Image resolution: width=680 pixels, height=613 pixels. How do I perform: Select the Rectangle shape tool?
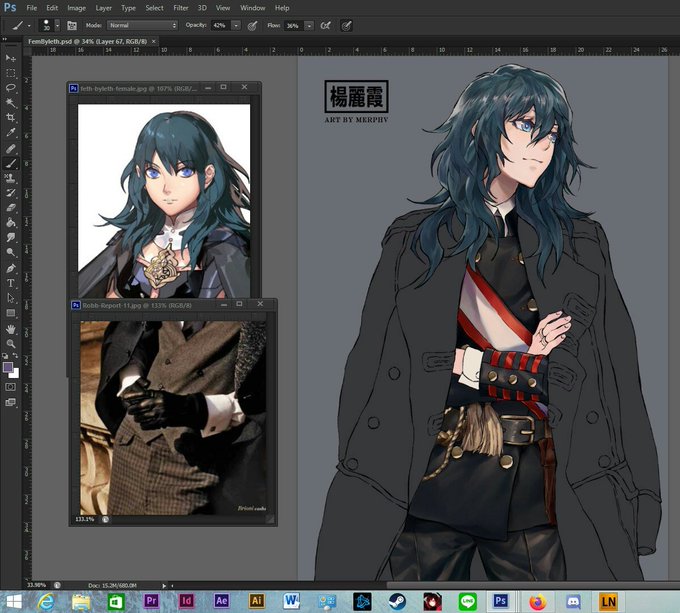(x=11, y=313)
